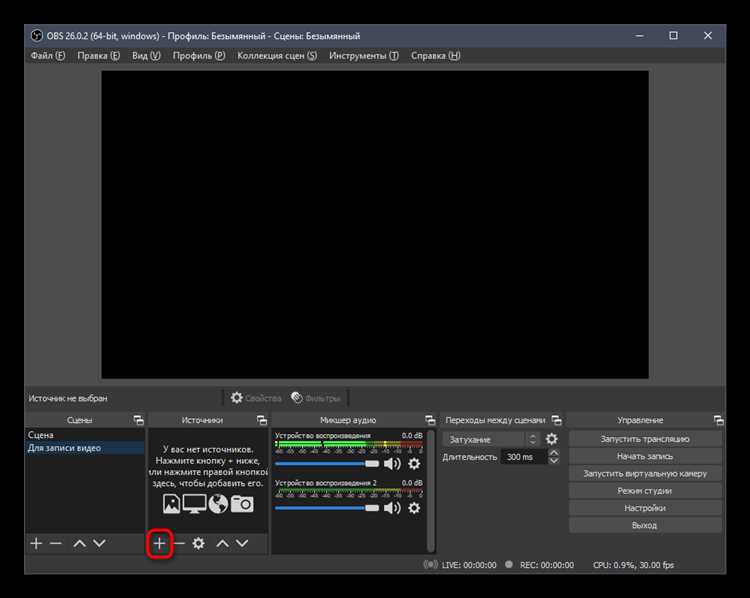Click display capture monitor icon in Sources hint
This screenshot has height=598, width=750.
coord(194,504)
